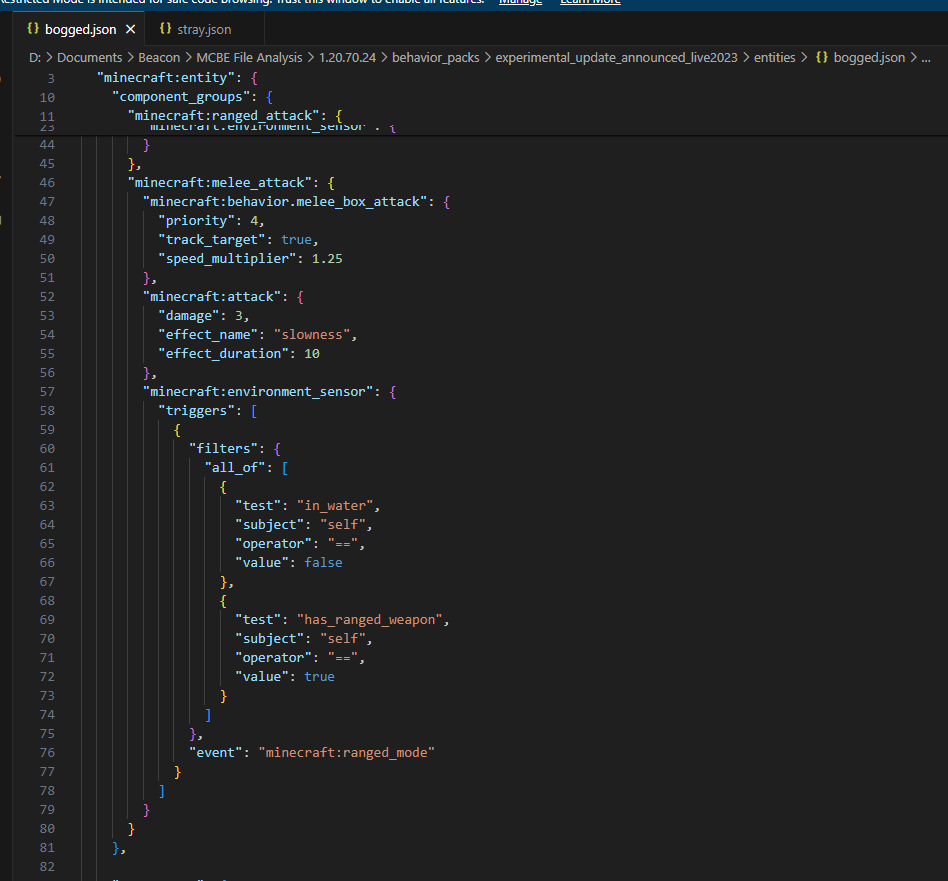This screenshot has width=948, height=881.
Task: Click the breadcrumb ellipsis after bogged.json
Action: 925,58
